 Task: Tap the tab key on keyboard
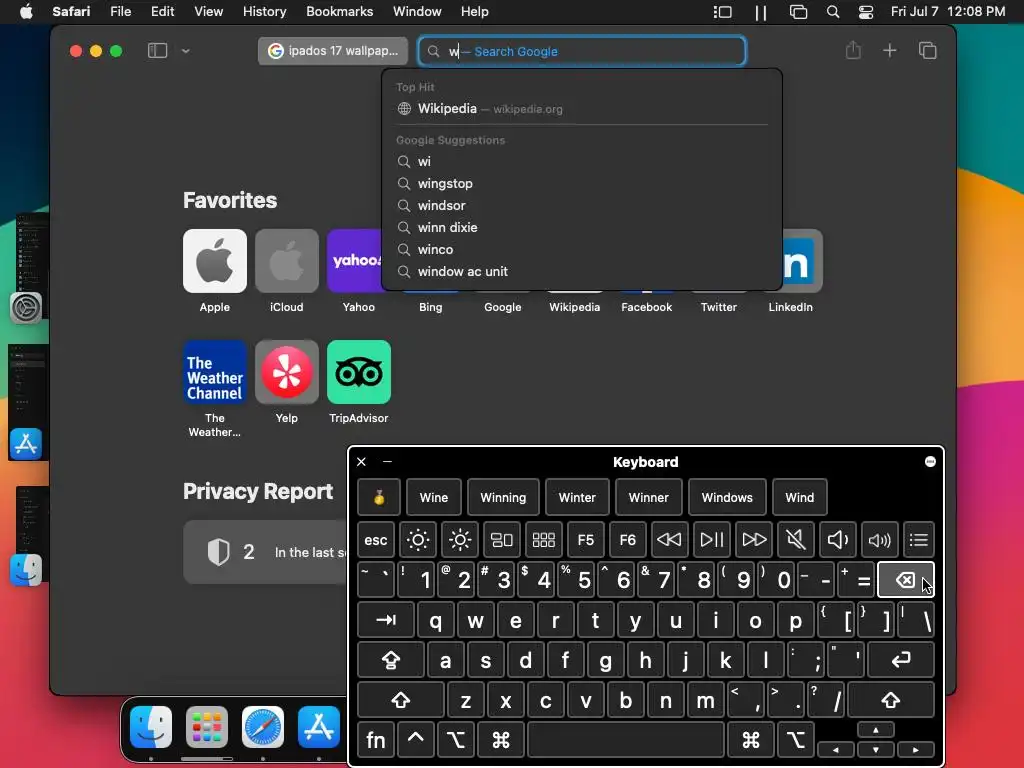tap(386, 620)
